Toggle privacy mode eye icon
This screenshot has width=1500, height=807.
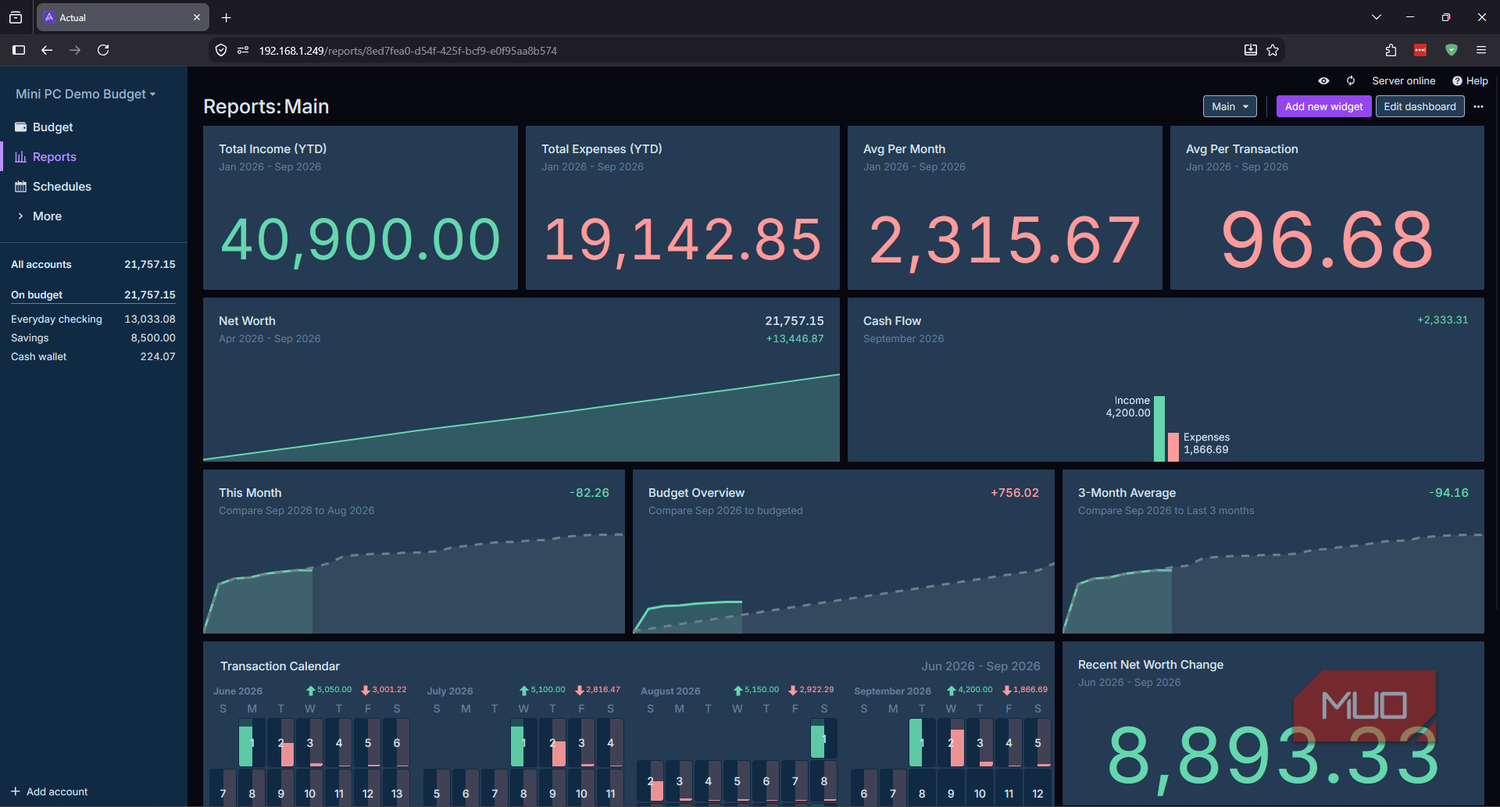point(1324,81)
